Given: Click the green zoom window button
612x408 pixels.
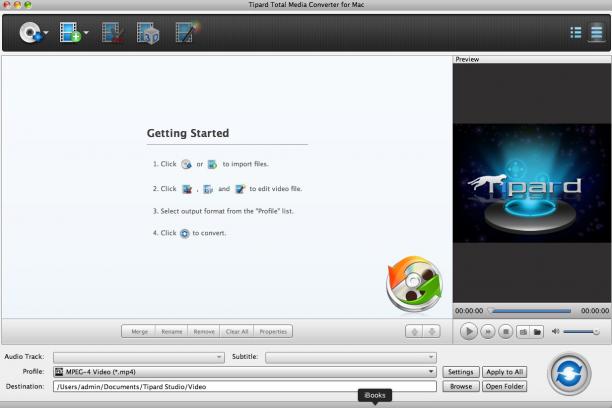Looking at the screenshot, I should pyautogui.click(x=27, y=5).
